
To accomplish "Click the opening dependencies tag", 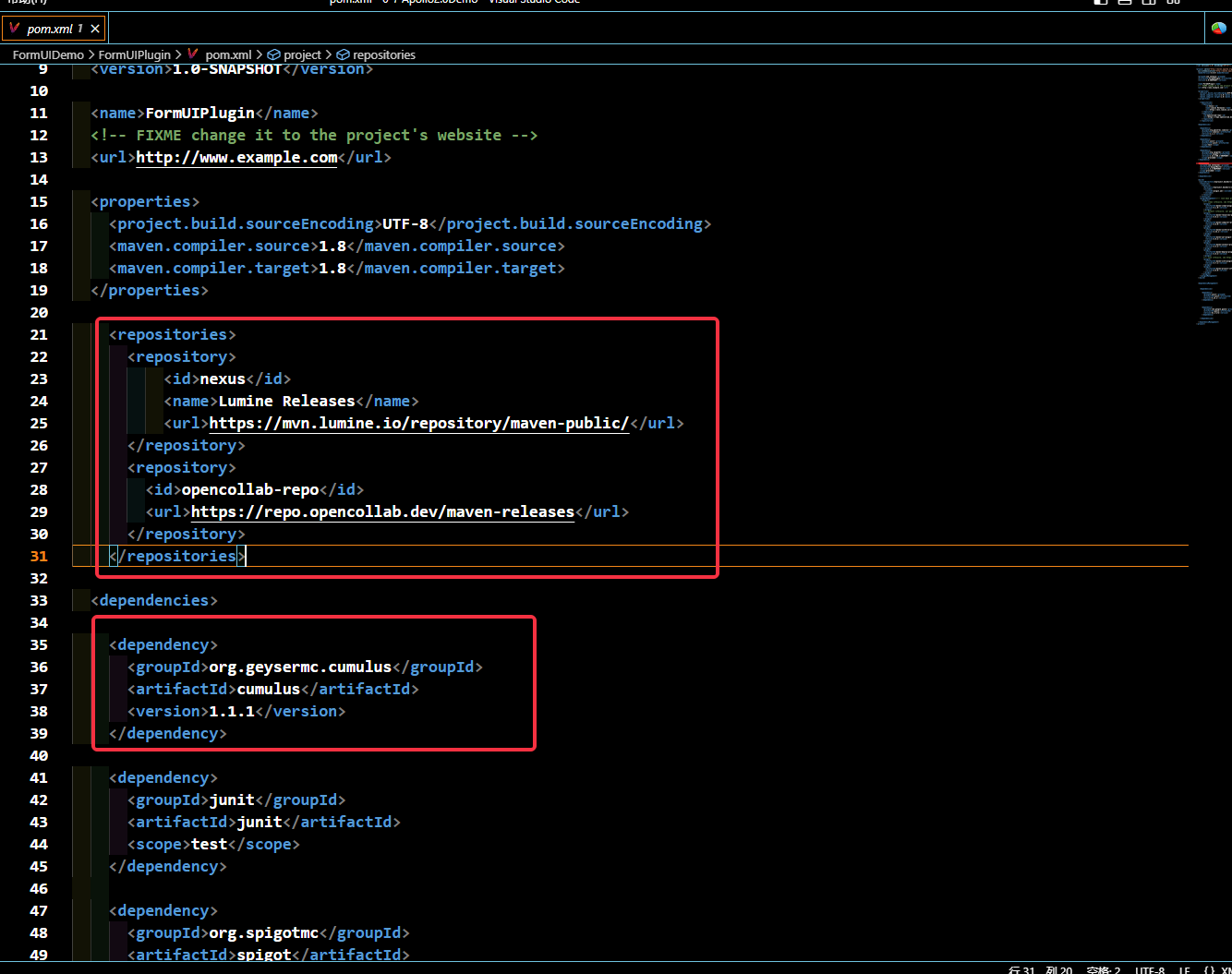I will [154, 600].
